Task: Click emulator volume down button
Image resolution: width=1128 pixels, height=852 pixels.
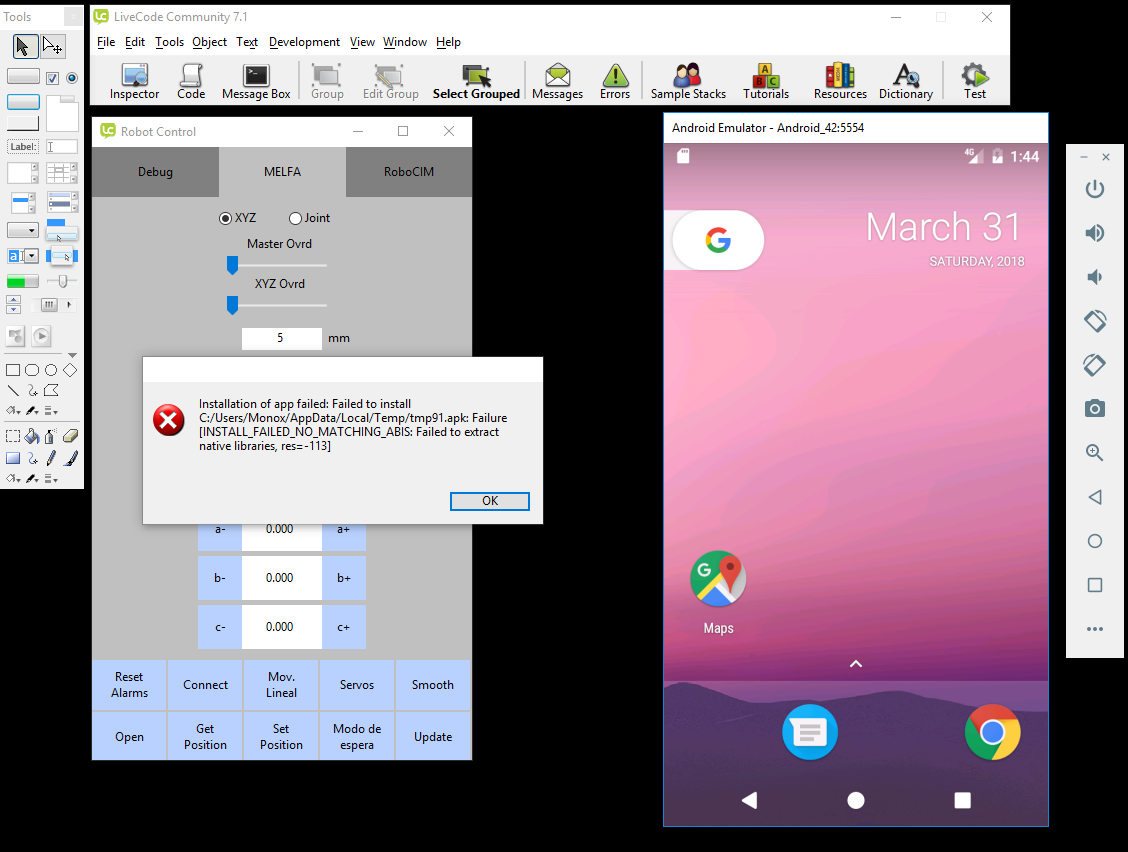Action: pyautogui.click(x=1095, y=277)
